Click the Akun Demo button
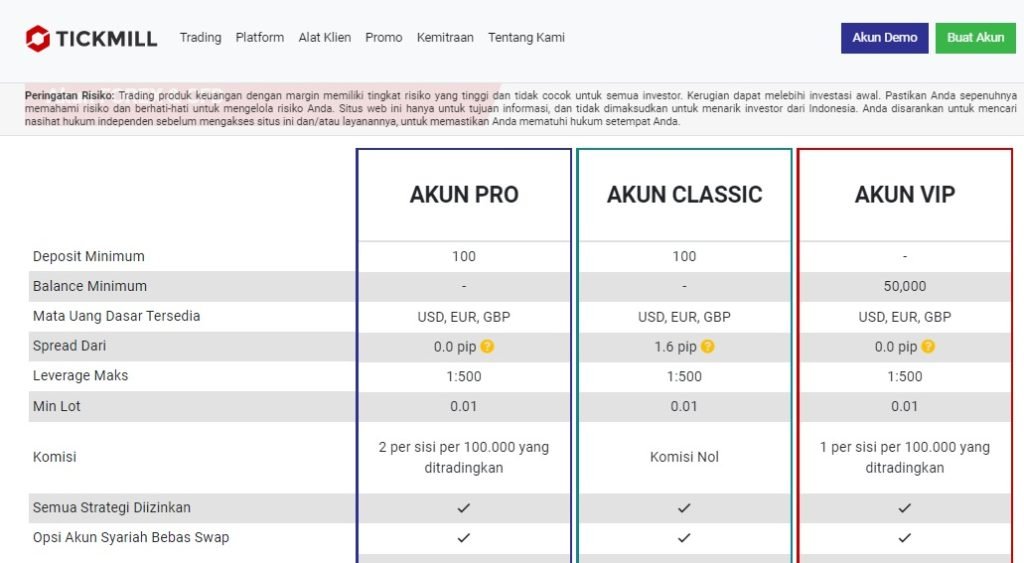Screen dimensions: 1024x563 (884, 38)
